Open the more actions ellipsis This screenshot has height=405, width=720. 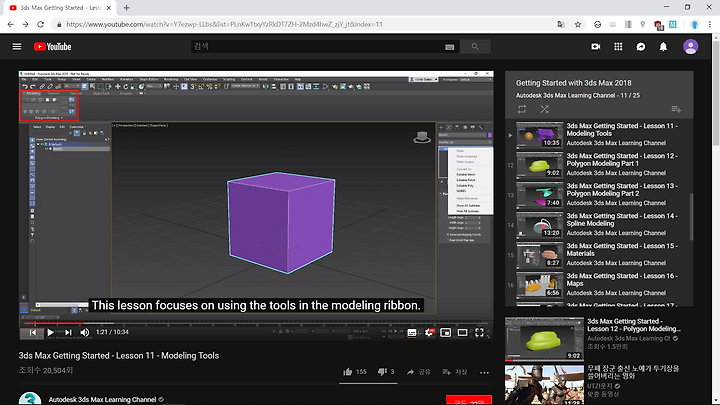tap(484, 372)
